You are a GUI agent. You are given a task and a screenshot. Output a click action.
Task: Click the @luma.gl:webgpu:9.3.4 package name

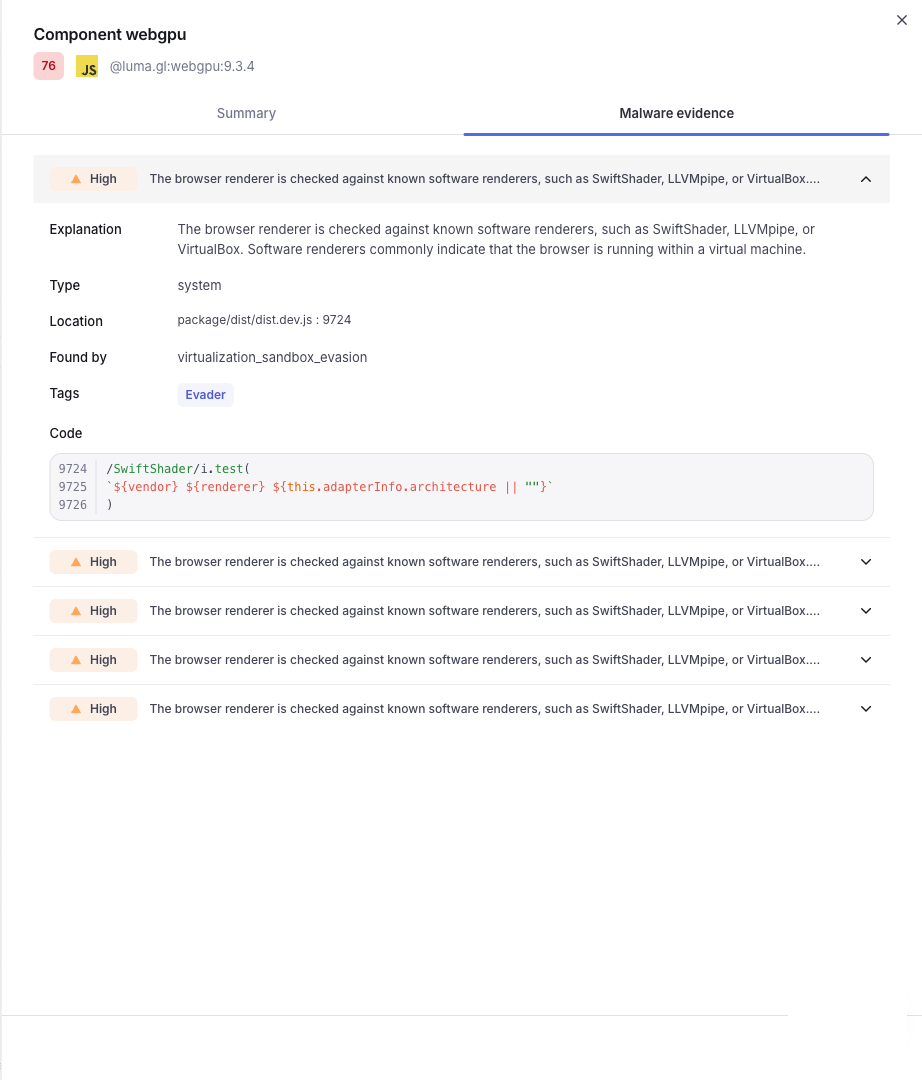point(182,66)
